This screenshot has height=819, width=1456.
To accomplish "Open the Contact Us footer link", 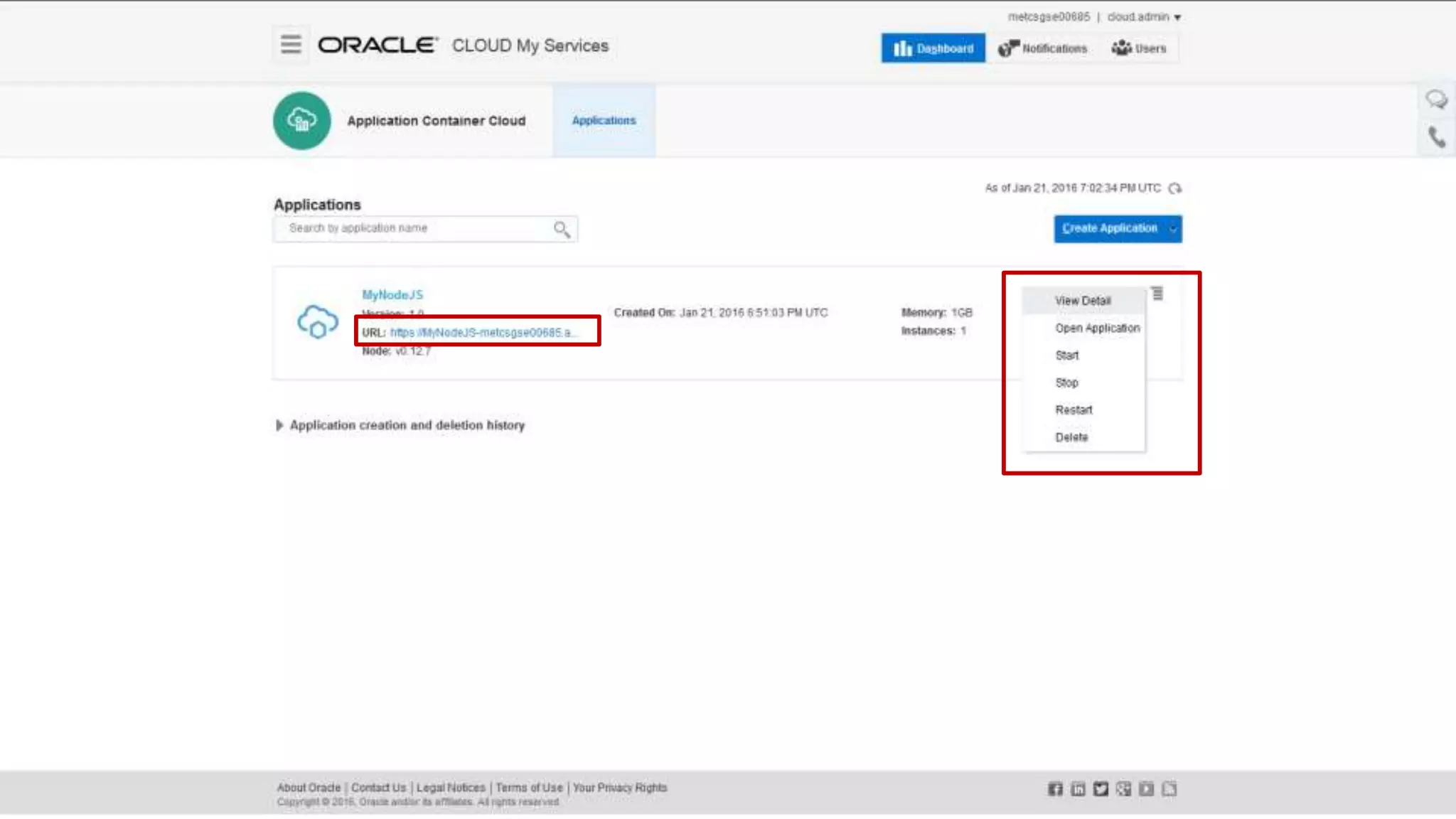I will point(378,788).
